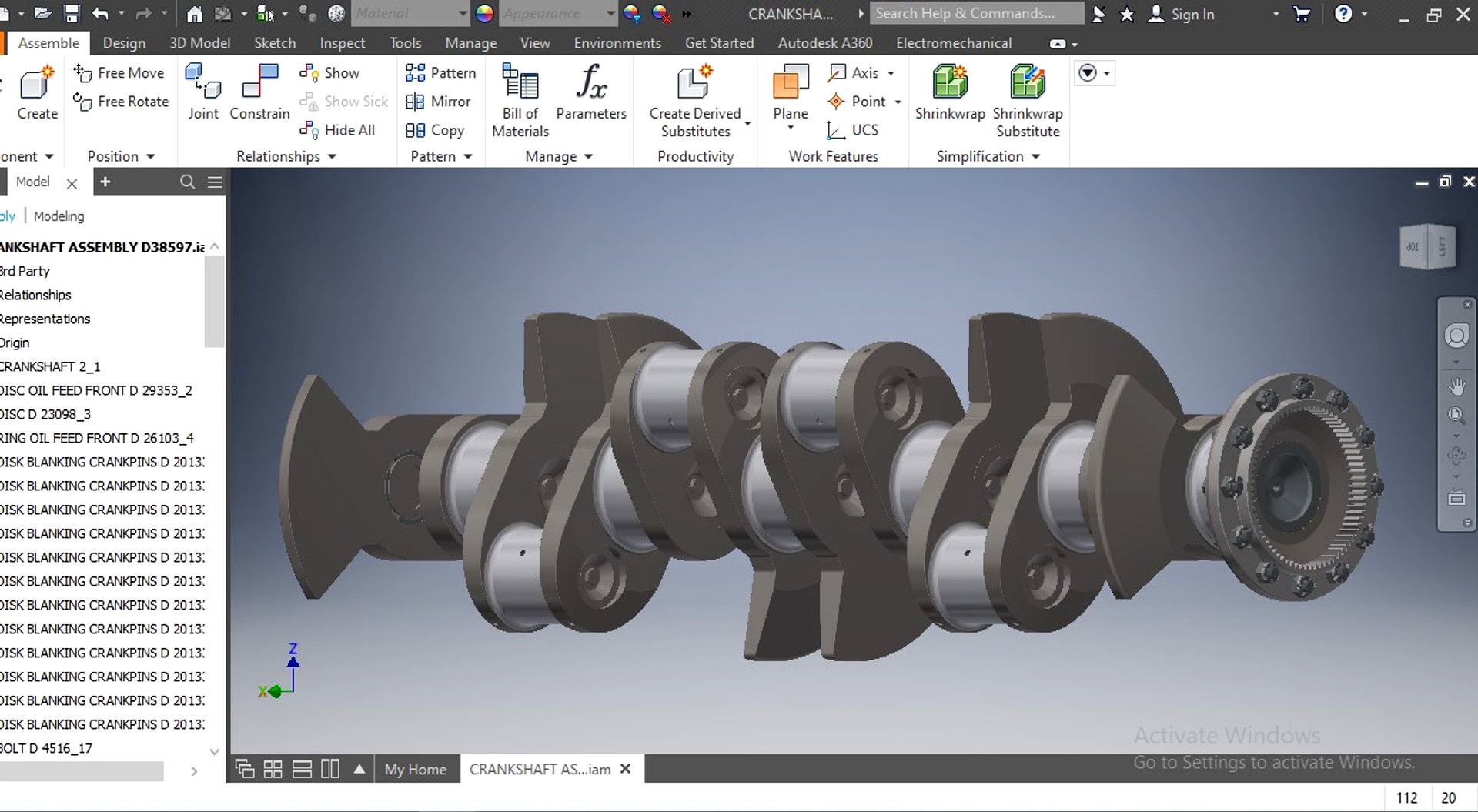Create a UCS work feature
Viewport: 1478px width, 812px height.
click(x=853, y=130)
